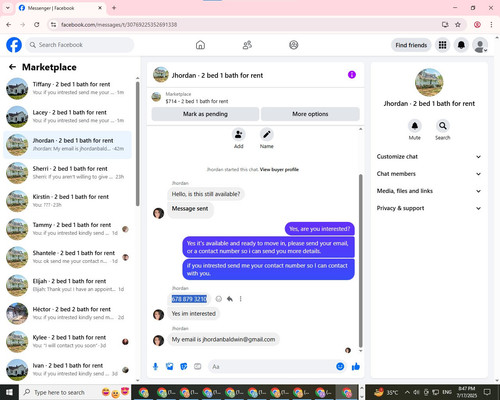Send a thumbs-up like
The image size is (500, 400).
[x=356, y=367]
